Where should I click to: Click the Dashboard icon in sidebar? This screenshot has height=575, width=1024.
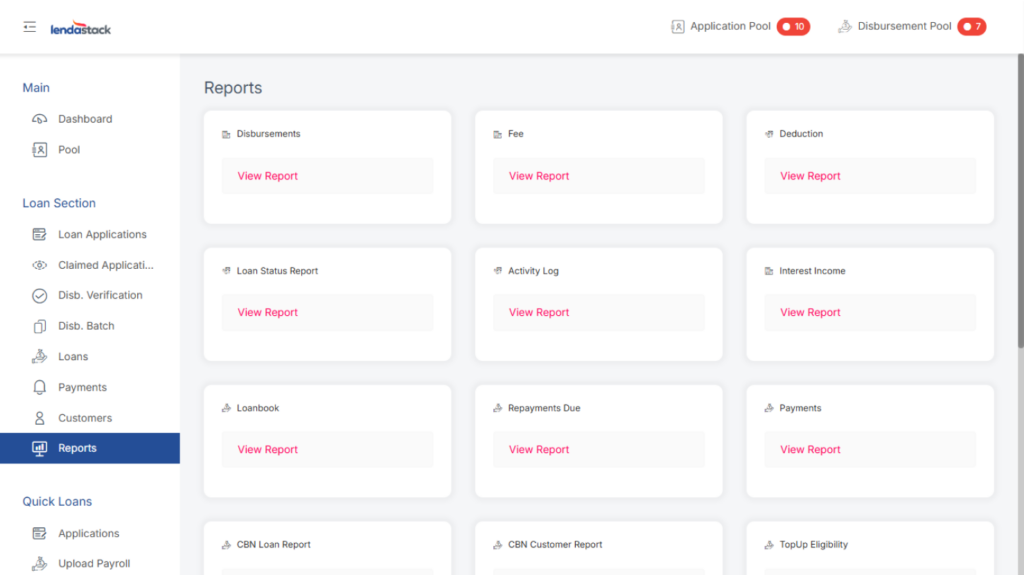click(x=40, y=119)
